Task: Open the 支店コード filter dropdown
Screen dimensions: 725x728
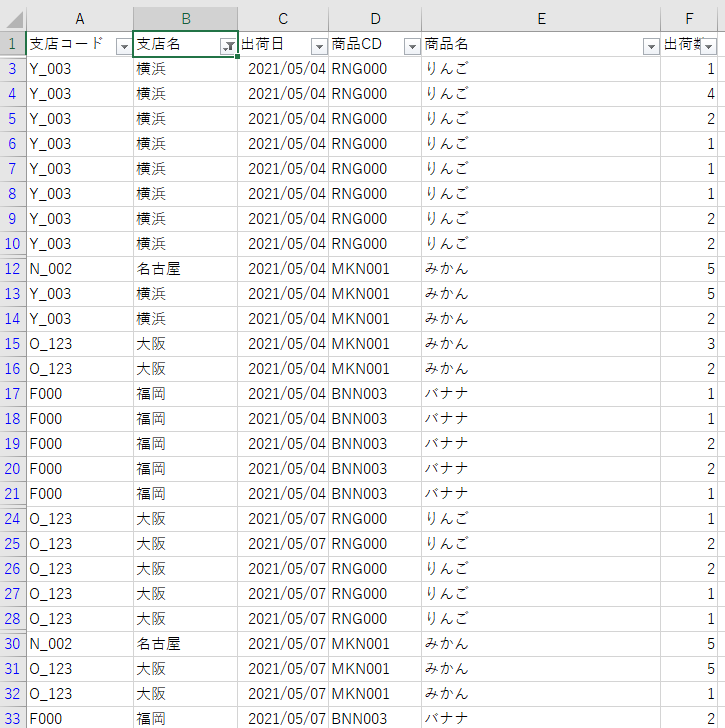Action: (x=123, y=46)
